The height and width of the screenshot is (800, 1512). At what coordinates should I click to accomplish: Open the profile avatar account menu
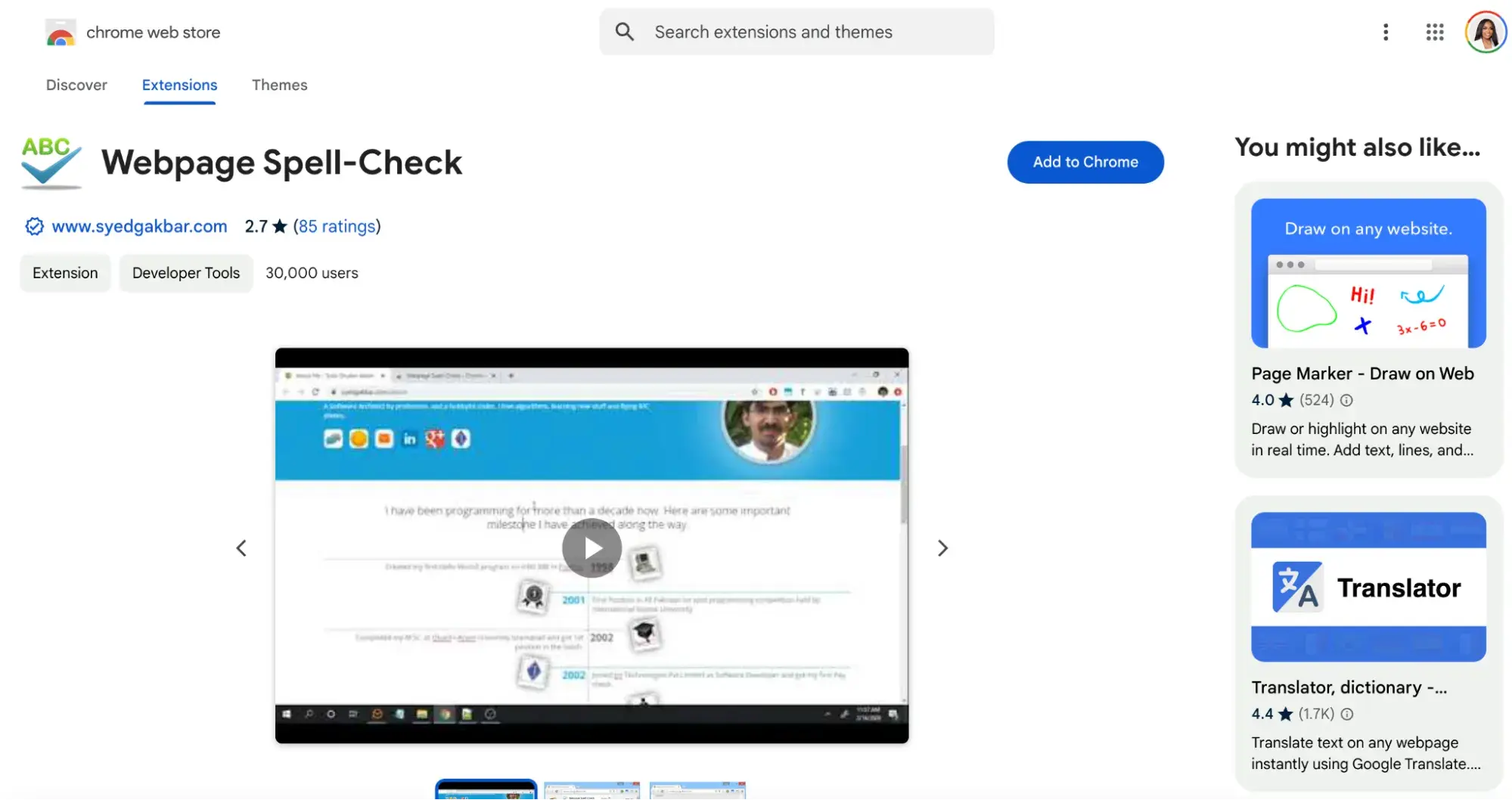(x=1485, y=32)
